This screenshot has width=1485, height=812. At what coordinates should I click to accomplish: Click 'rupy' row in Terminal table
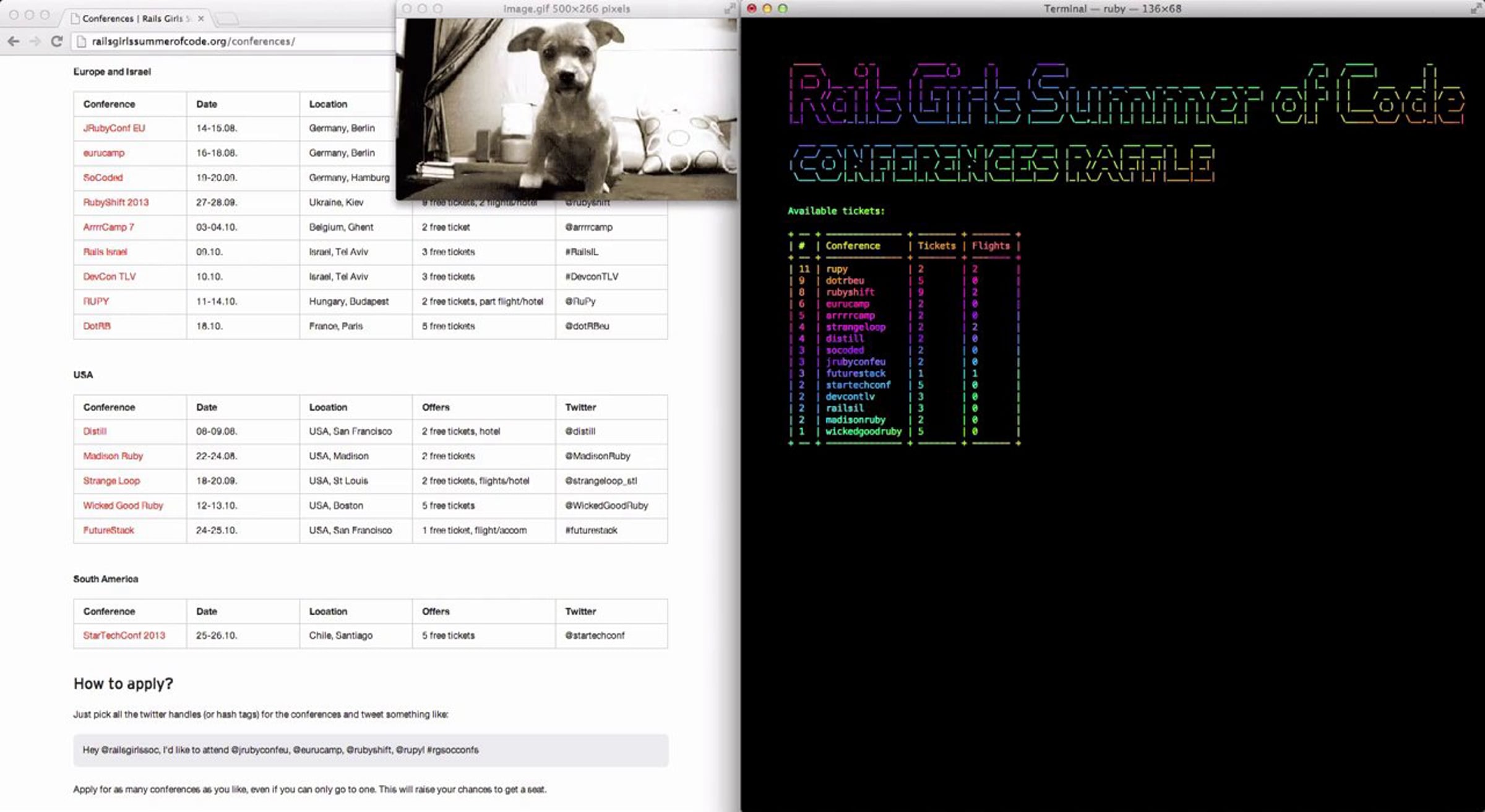(x=904, y=269)
